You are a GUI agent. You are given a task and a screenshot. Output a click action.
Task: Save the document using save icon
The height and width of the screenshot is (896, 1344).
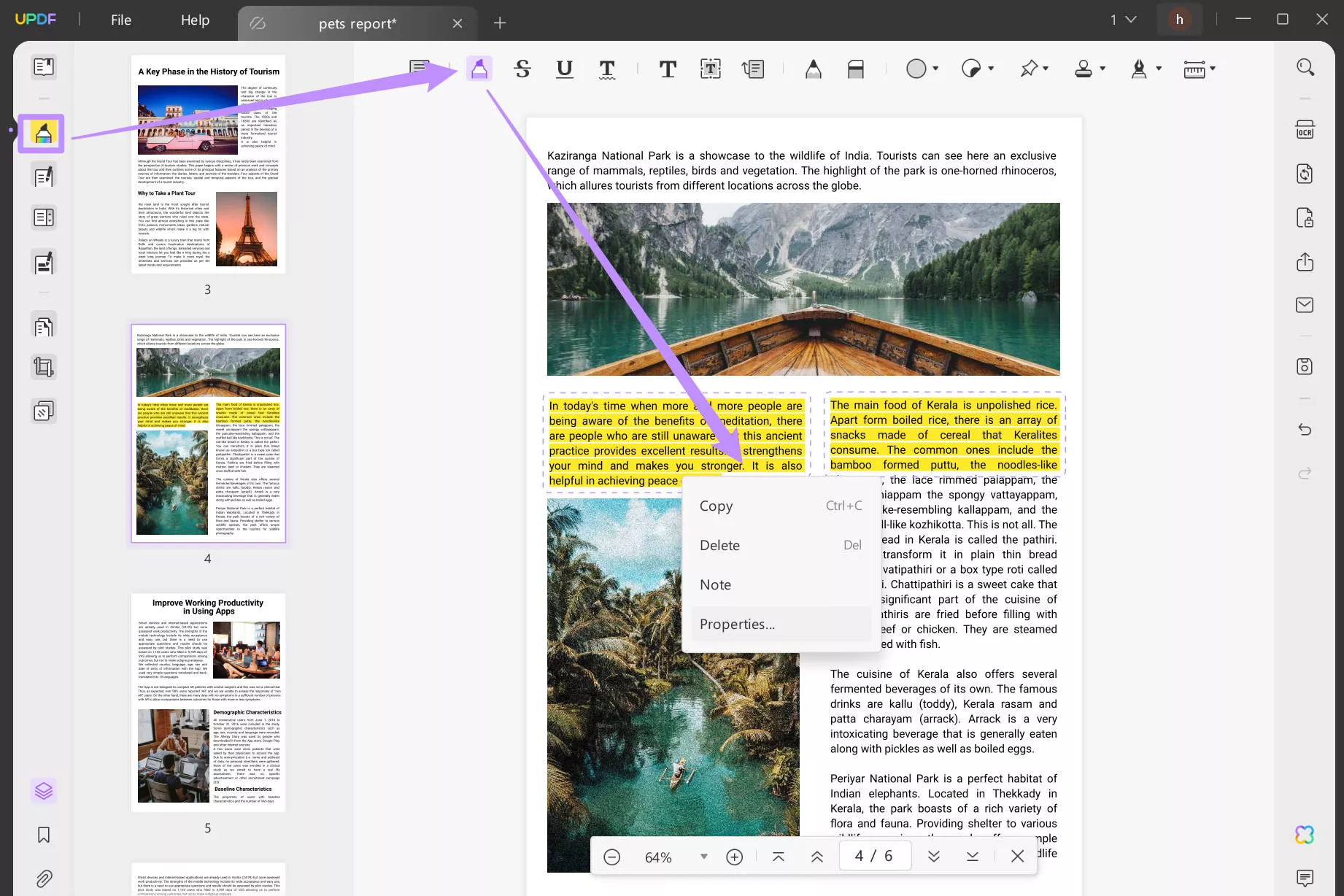(x=1305, y=366)
